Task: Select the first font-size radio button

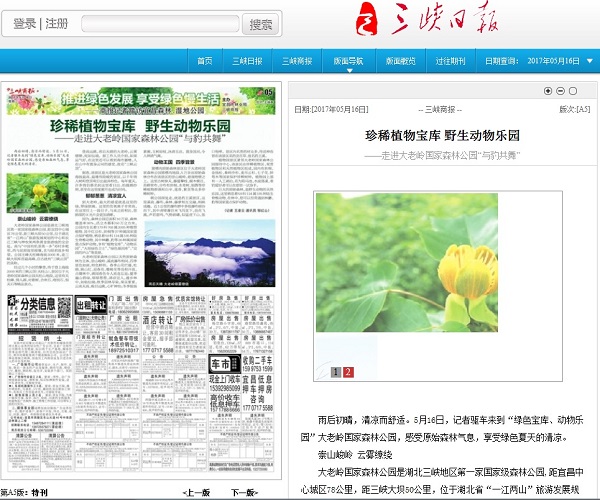Action: [x=548, y=91]
